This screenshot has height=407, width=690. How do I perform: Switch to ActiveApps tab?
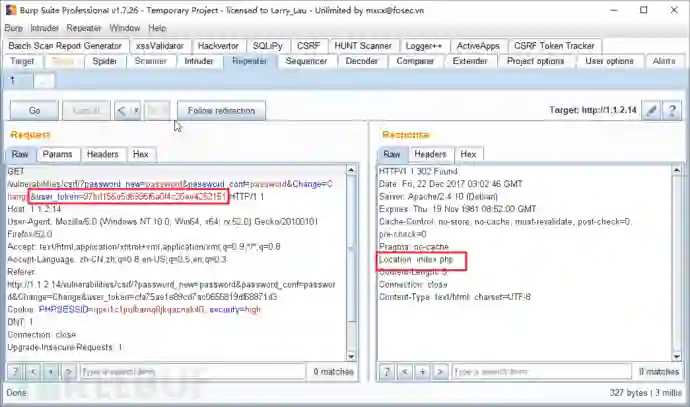pyautogui.click(x=478, y=46)
